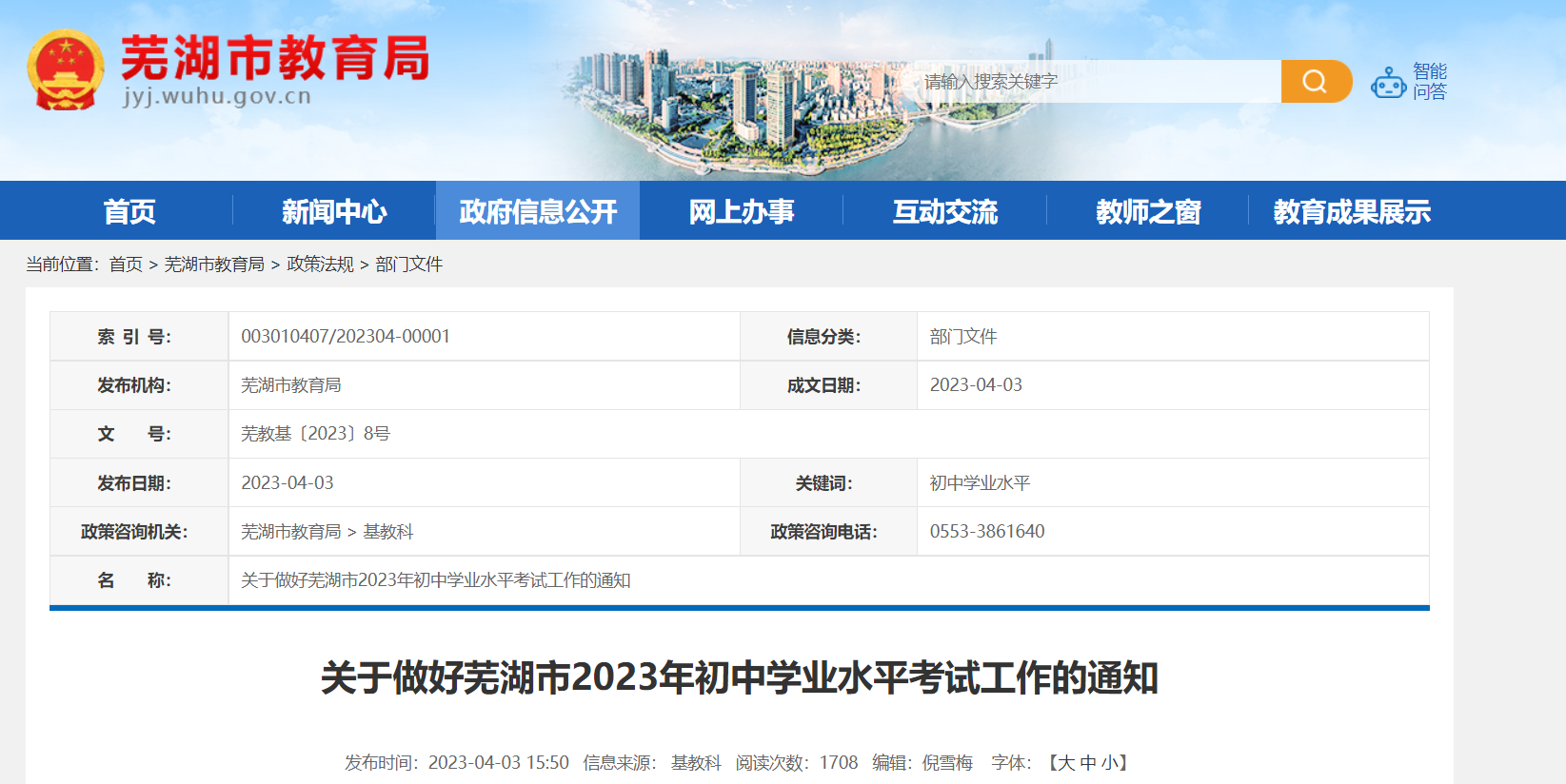Click 首页 in the breadcrumb trail
1566x784 pixels.
(x=126, y=265)
